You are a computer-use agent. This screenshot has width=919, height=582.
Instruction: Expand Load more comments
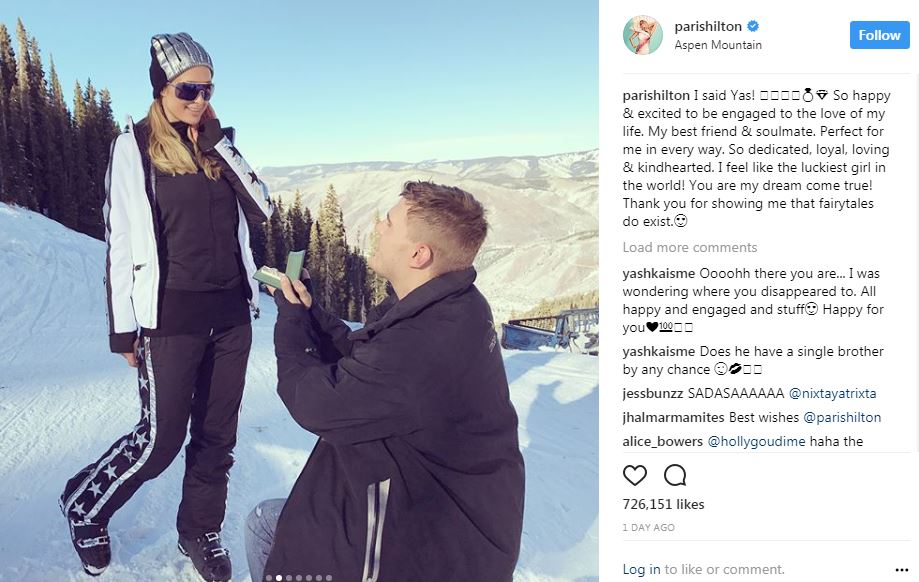[690, 247]
